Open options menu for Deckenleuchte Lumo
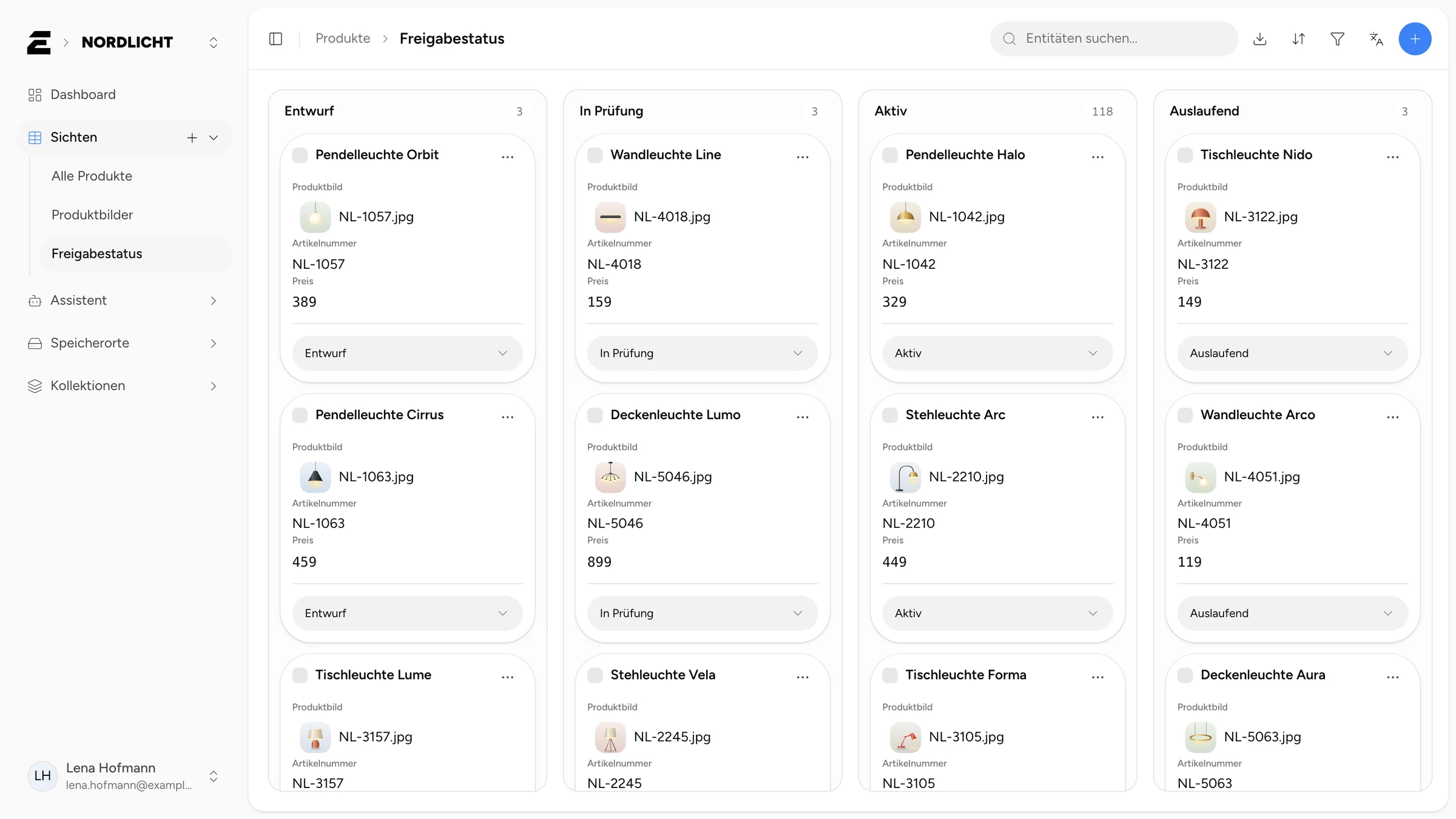The height and width of the screenshot is (819, 1456). [803, 417]
